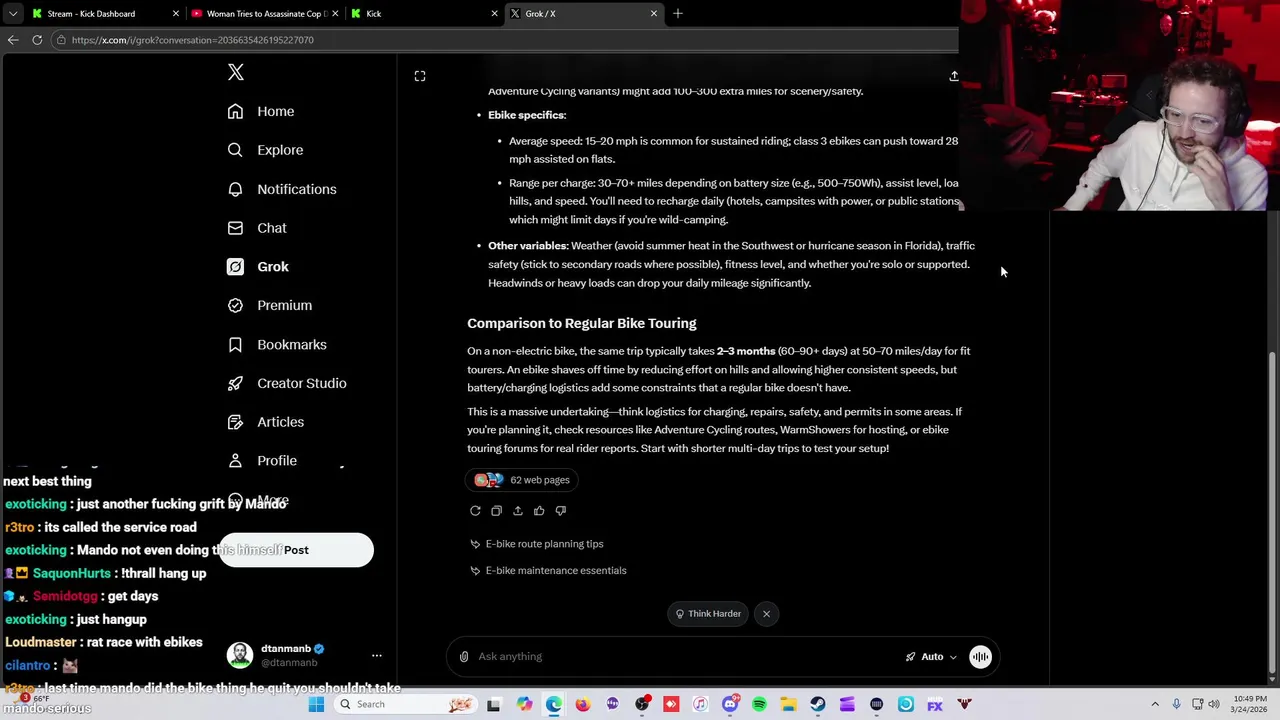The height and width of the screenshot is (720, 1280).
Task: Open Spotify from the taskbar
Action: pos(759,704)
